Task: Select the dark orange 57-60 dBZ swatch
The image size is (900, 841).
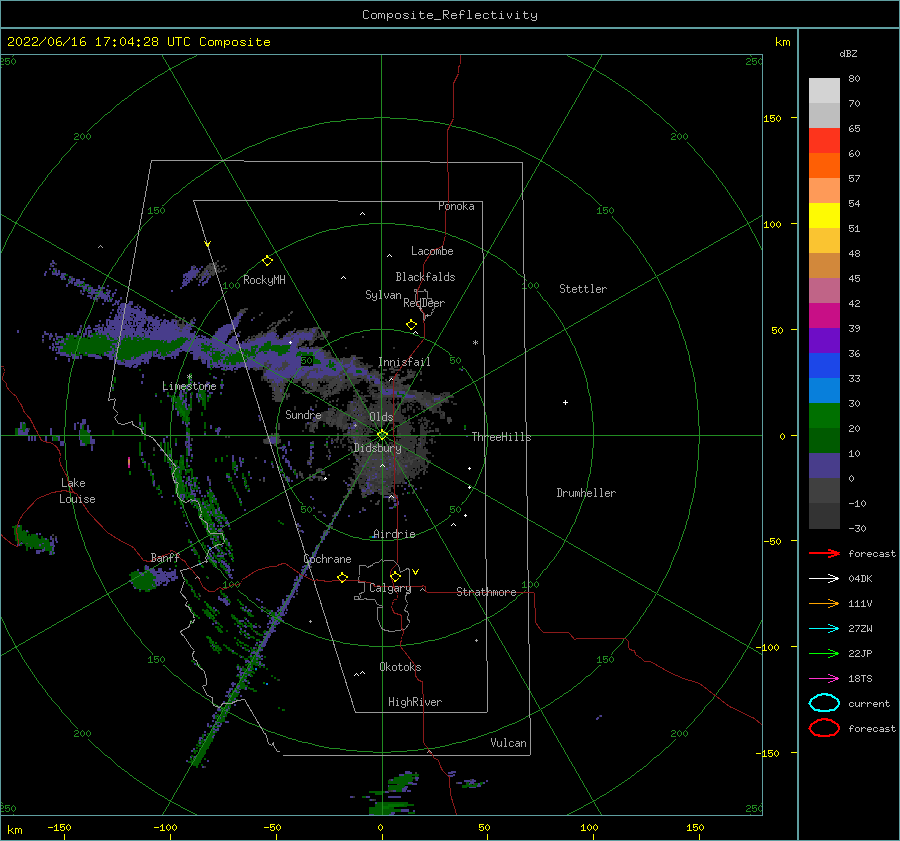Action: [824, 166]
